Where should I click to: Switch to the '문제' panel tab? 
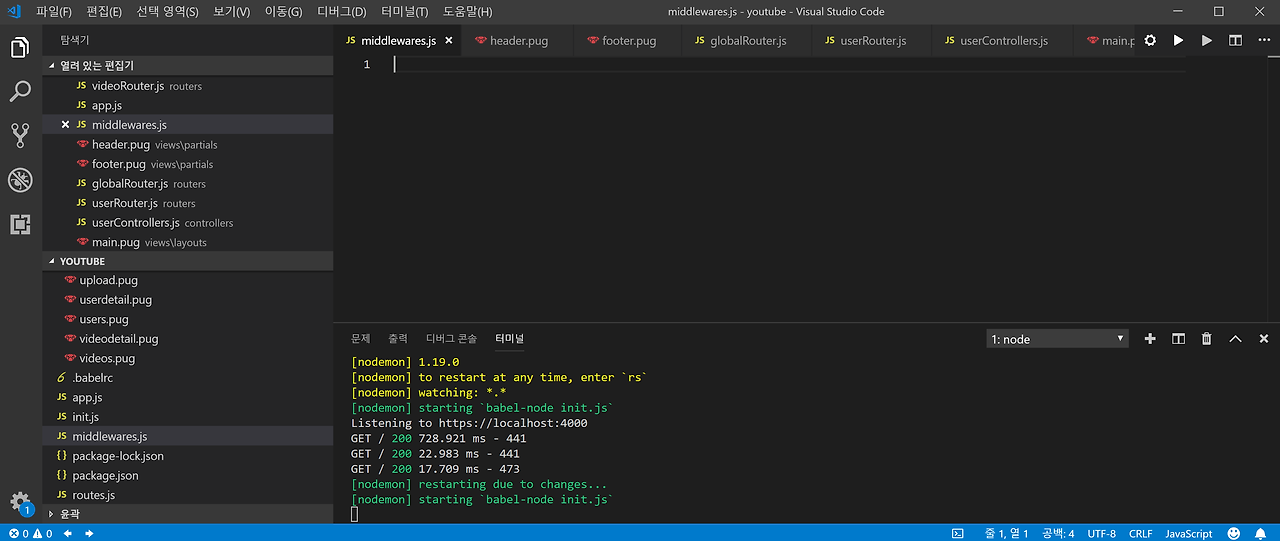pos(361,339)
